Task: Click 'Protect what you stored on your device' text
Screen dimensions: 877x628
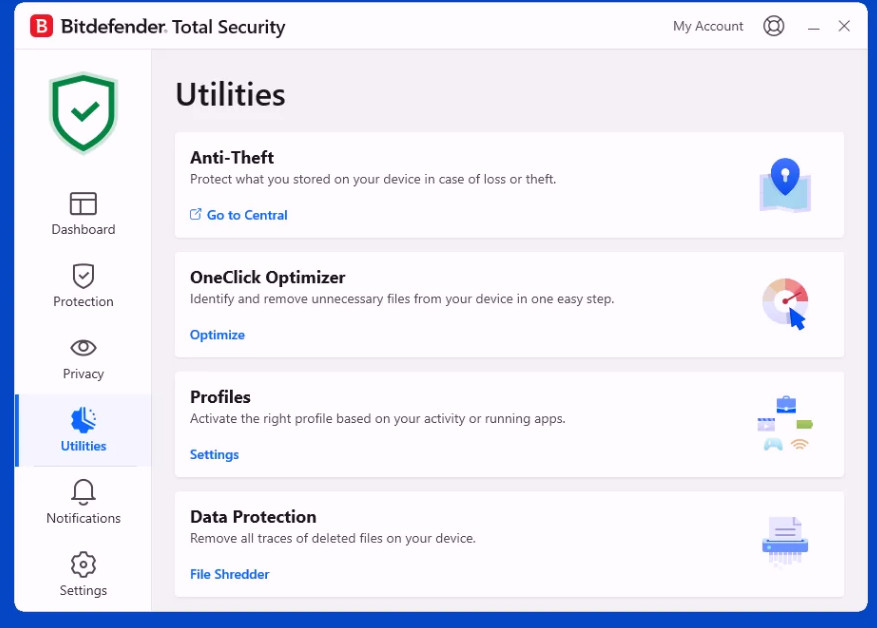Action: click(373, 180)
